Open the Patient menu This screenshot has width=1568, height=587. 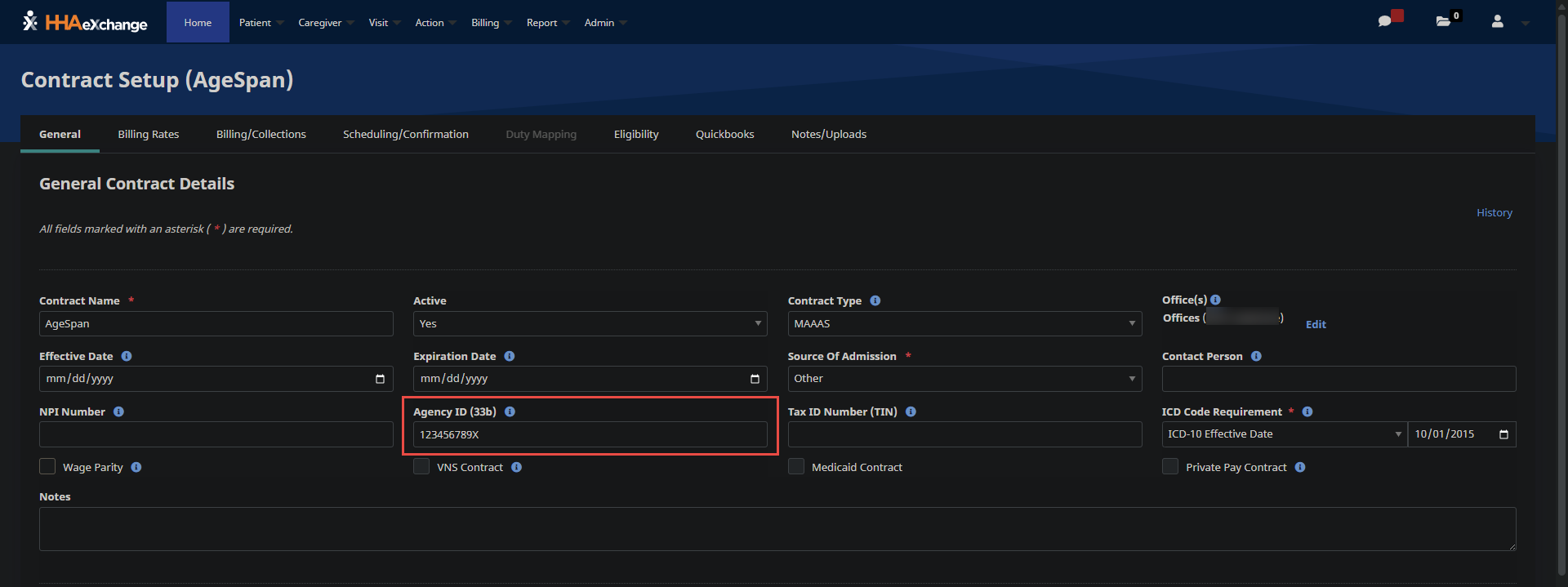(255, 23)
